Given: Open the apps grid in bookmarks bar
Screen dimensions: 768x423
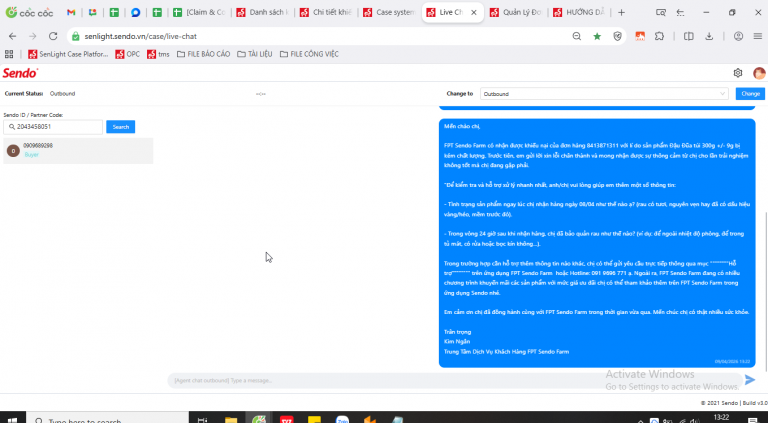Looking at the screenshot, I should pyautogui.click(x=9, y=54).
